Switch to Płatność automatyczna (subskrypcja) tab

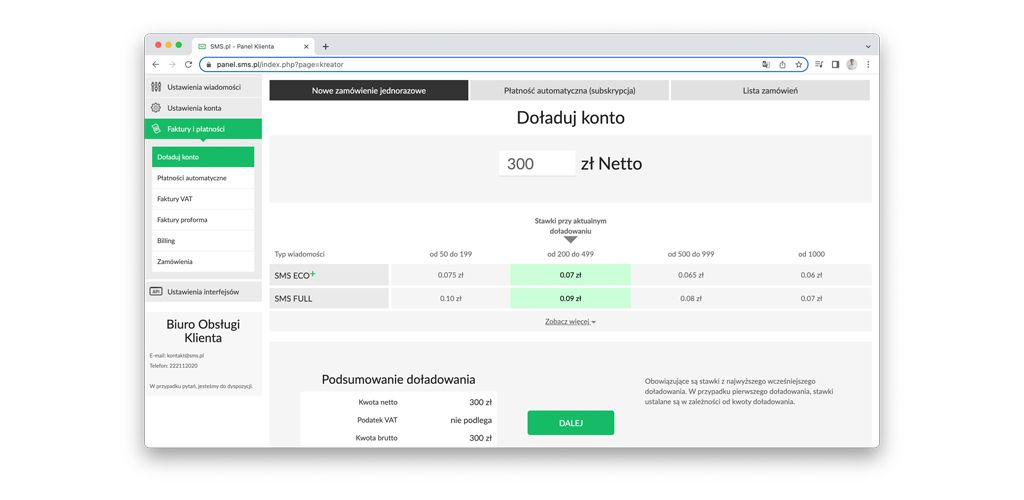(x=569, y=91)
